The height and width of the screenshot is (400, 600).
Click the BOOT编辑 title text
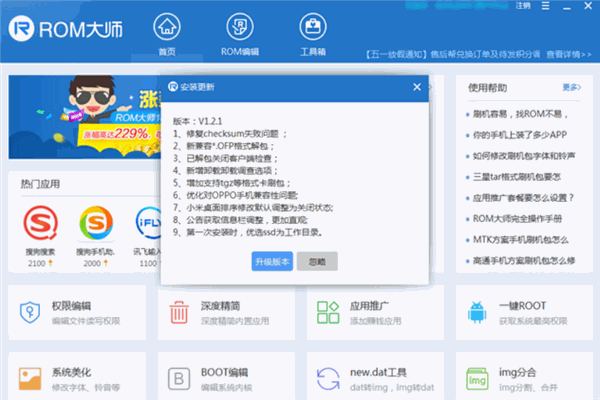click(x=224, y=372)
